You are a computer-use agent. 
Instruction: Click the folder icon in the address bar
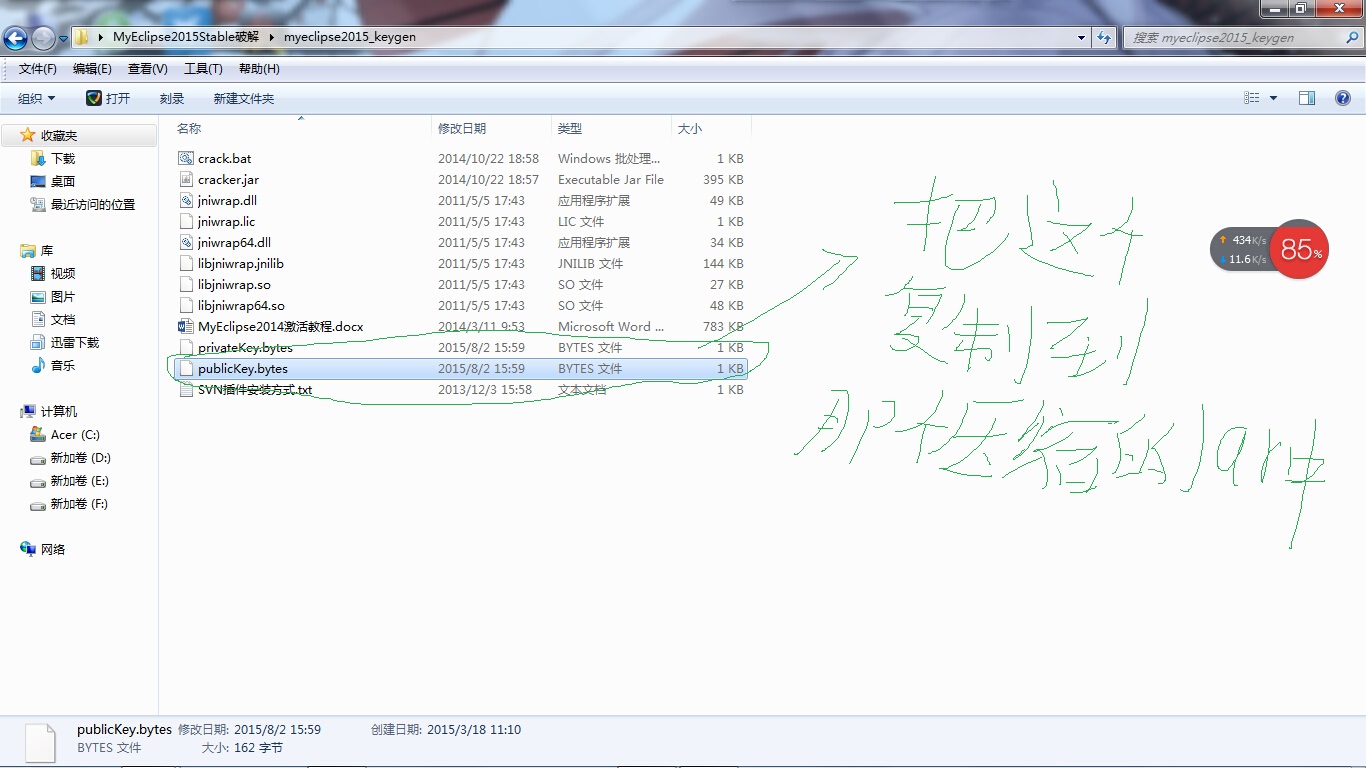click(x=82, y=37)
